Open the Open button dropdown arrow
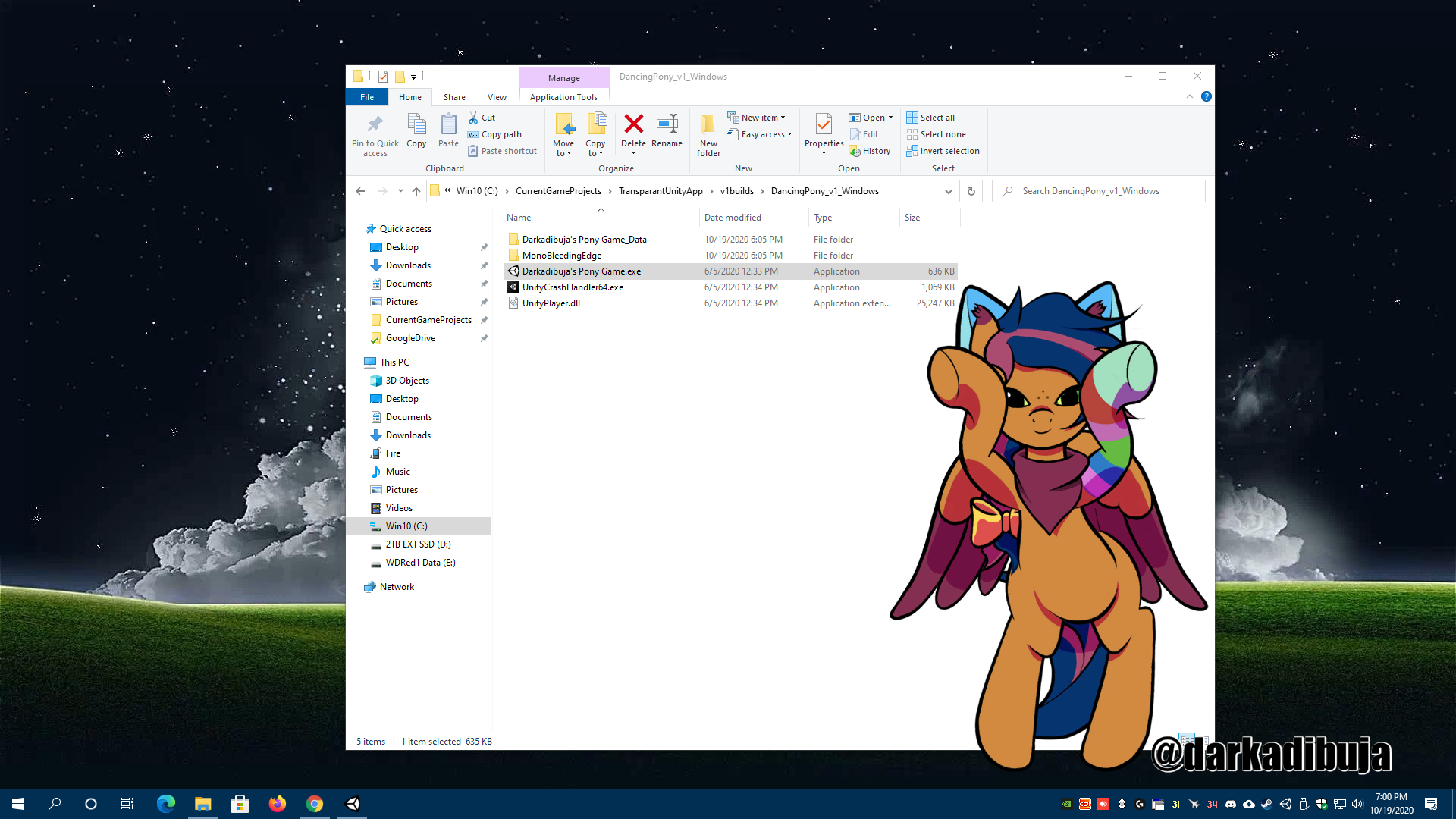Image resolution: width=1456 pixels, height=819 pixels. 890,118
